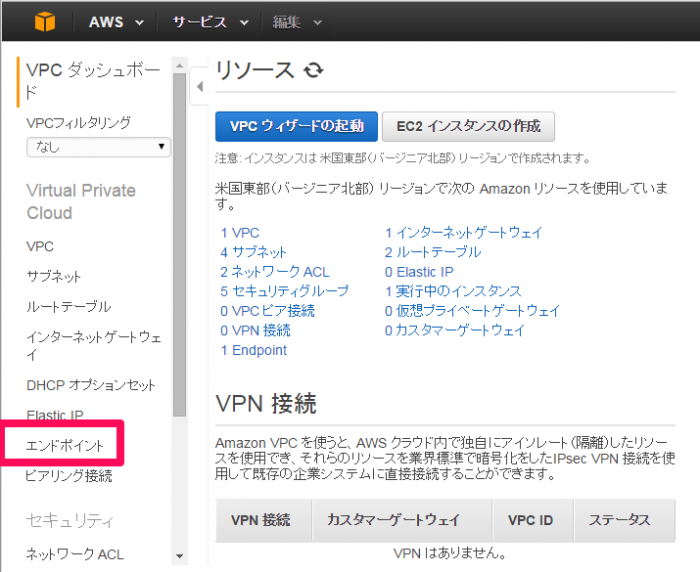
Task: Open the 1 インターネットゲートウェイ link
Action: click(464, 233)
